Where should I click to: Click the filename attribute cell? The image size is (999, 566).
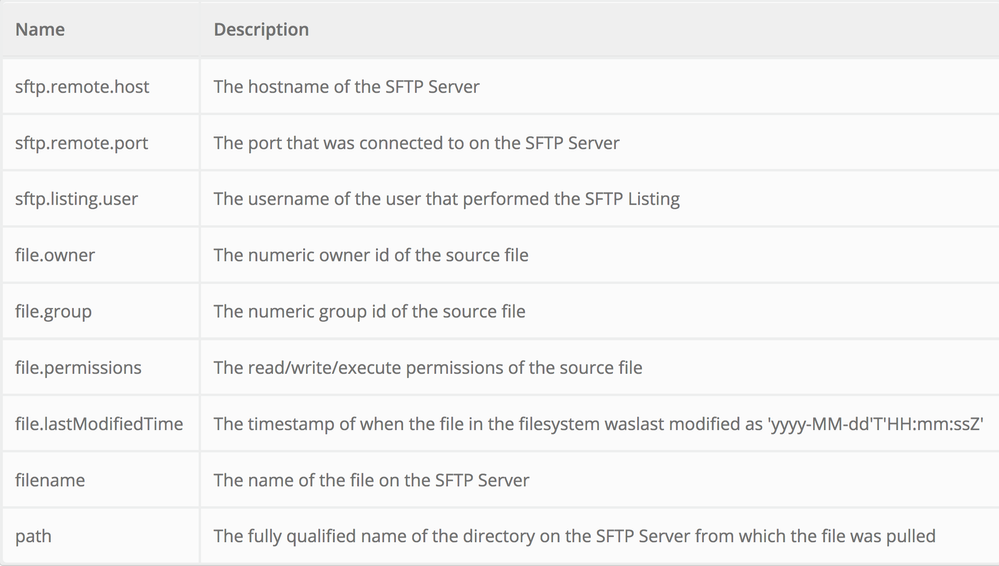[50, 480]
